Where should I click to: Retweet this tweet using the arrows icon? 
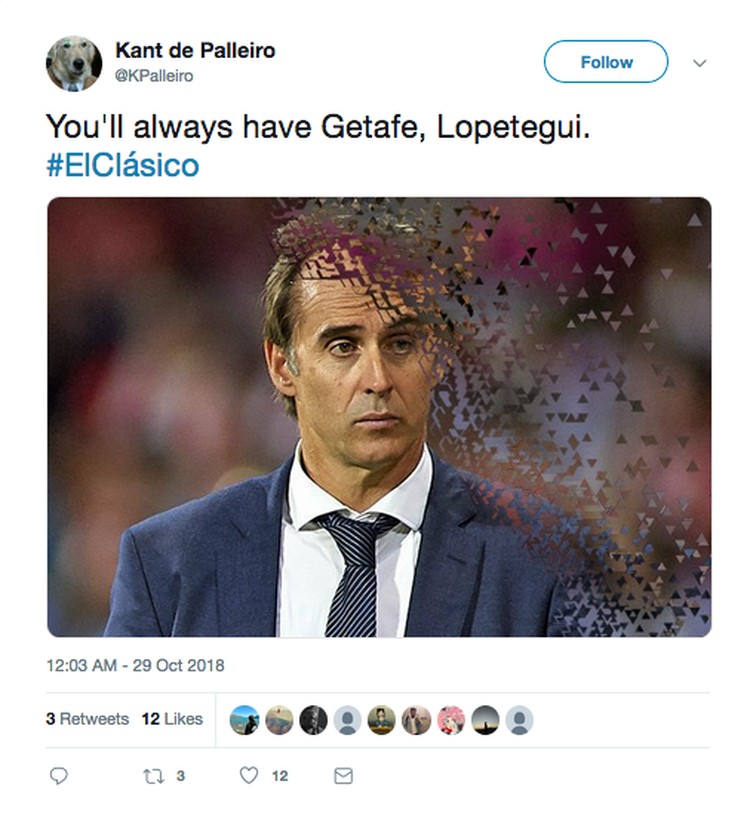pos(153,775)
